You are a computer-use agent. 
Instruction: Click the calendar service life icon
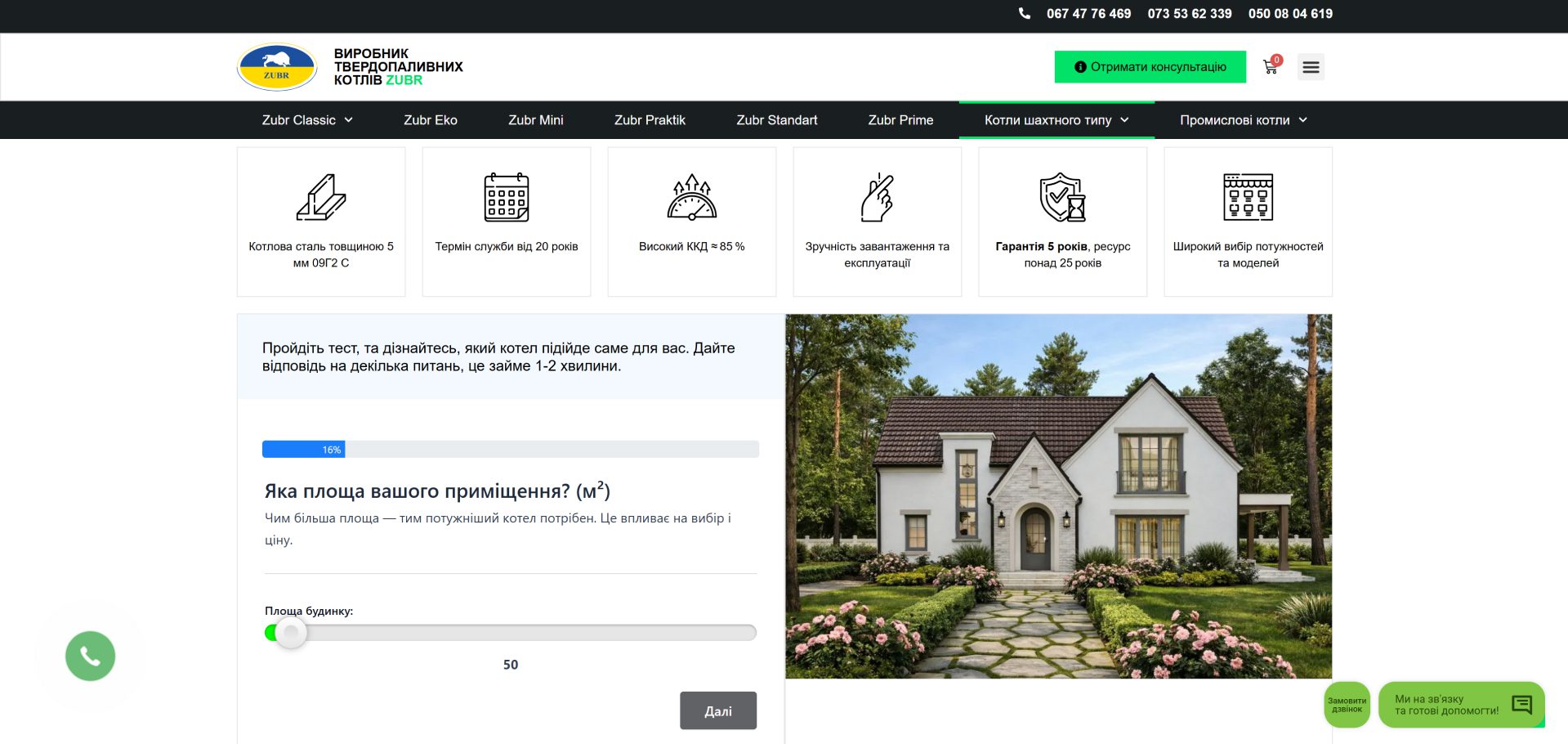[x=507, y=198]
